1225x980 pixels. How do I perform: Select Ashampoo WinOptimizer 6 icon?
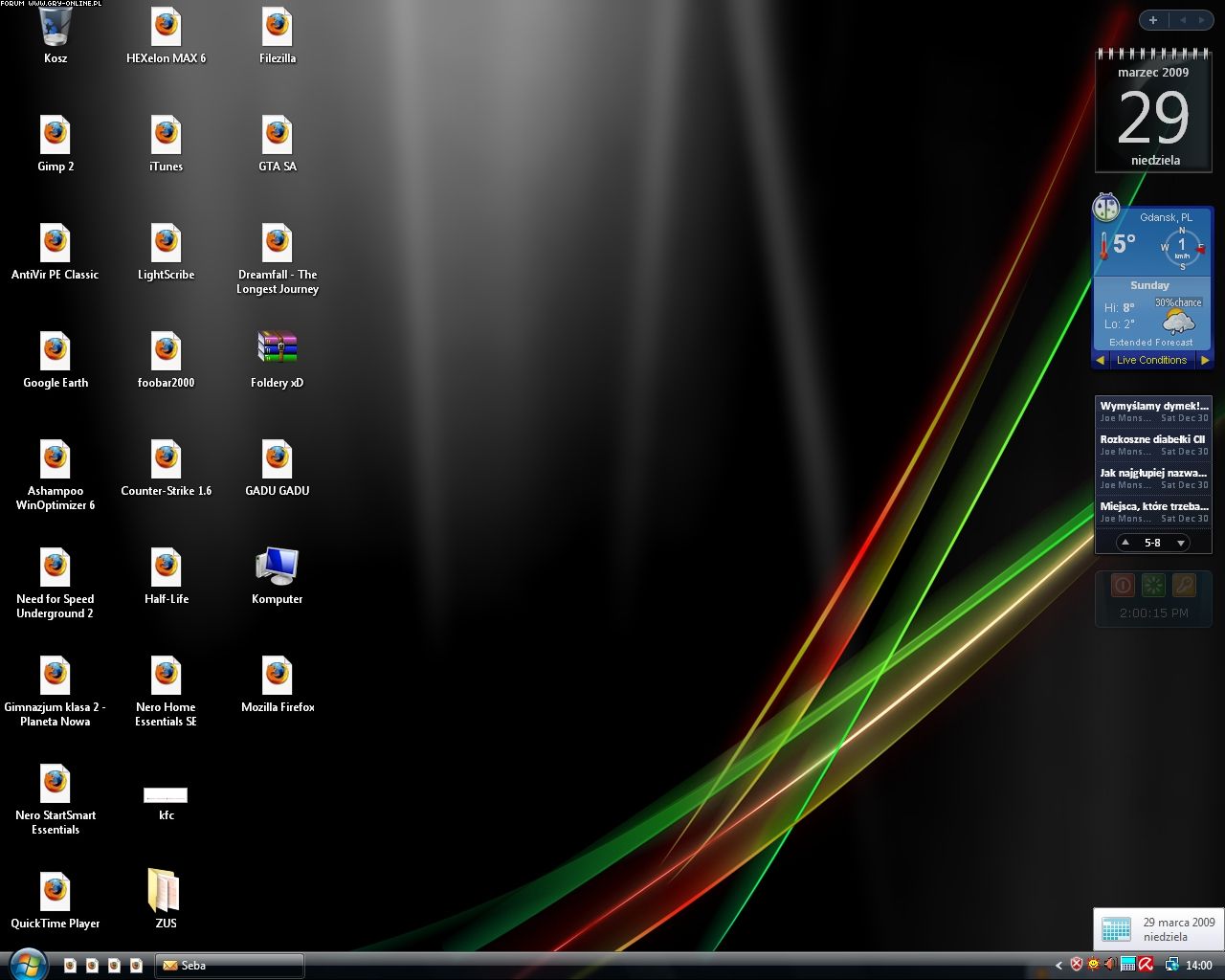pyautogui.click(x=56, y=475)
